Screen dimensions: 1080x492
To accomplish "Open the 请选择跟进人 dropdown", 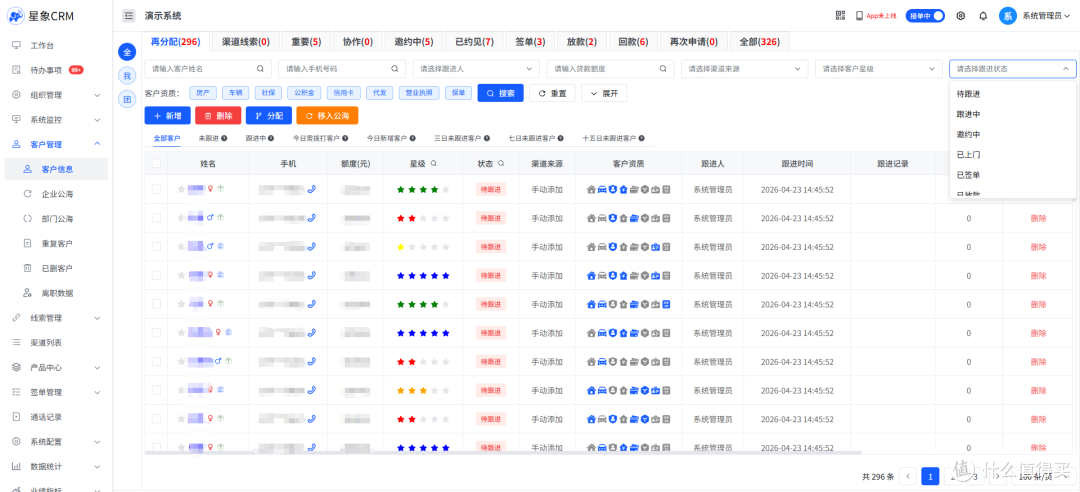I will 476,69.
